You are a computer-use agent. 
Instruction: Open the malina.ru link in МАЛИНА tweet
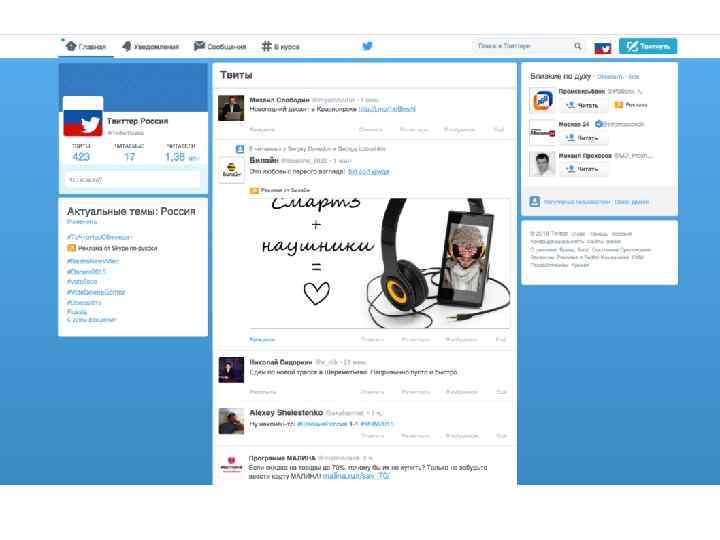click(x=356, y=476)
